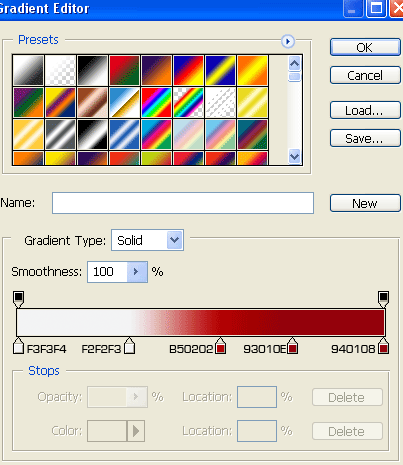Choose the blue, yellow, blue preset
Viewport: 403px width, 465px height.
point(220,70)
